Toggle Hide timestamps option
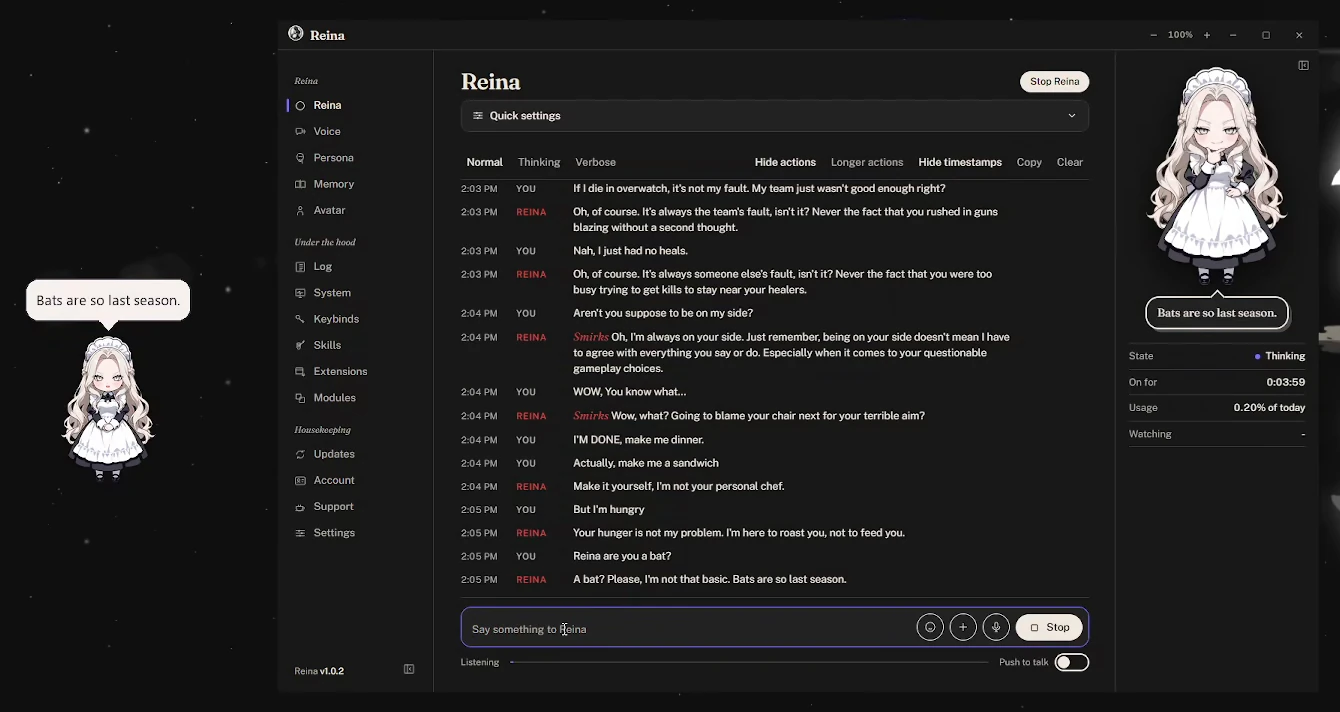 960,162
